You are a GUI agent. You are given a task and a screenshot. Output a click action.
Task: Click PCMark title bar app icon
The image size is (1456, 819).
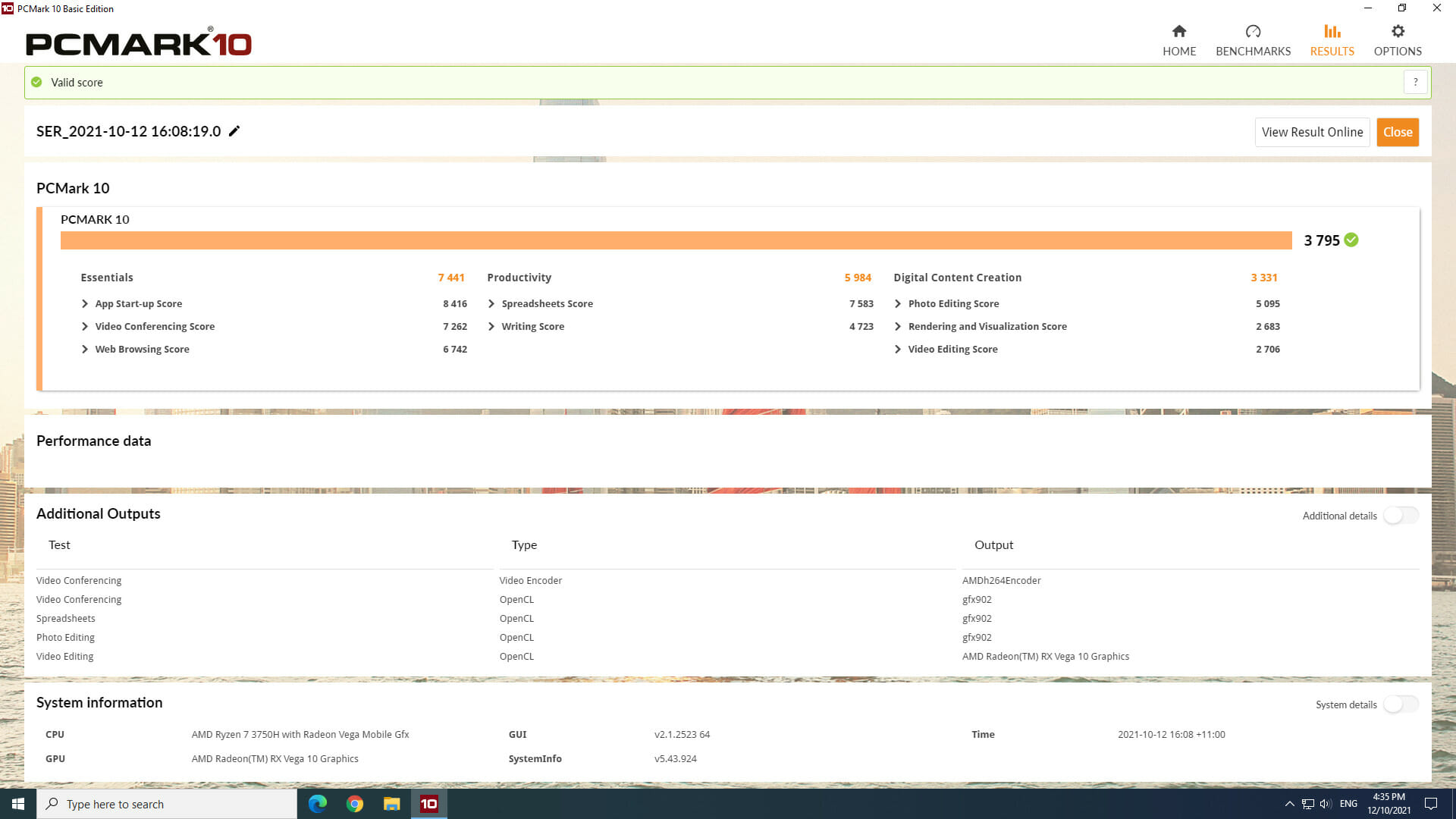click(8, 8)
